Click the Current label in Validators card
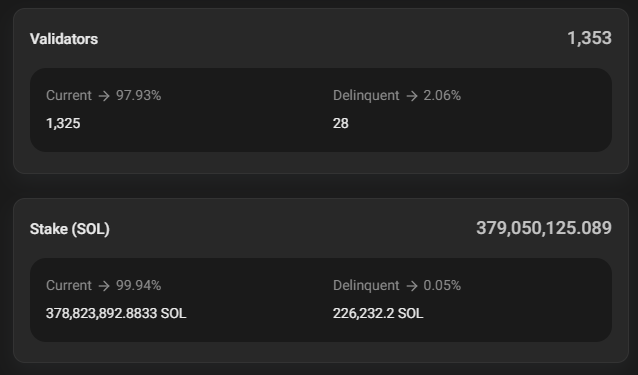The width and height of the screenshot is (638, 375). click(x=69, y=96)
